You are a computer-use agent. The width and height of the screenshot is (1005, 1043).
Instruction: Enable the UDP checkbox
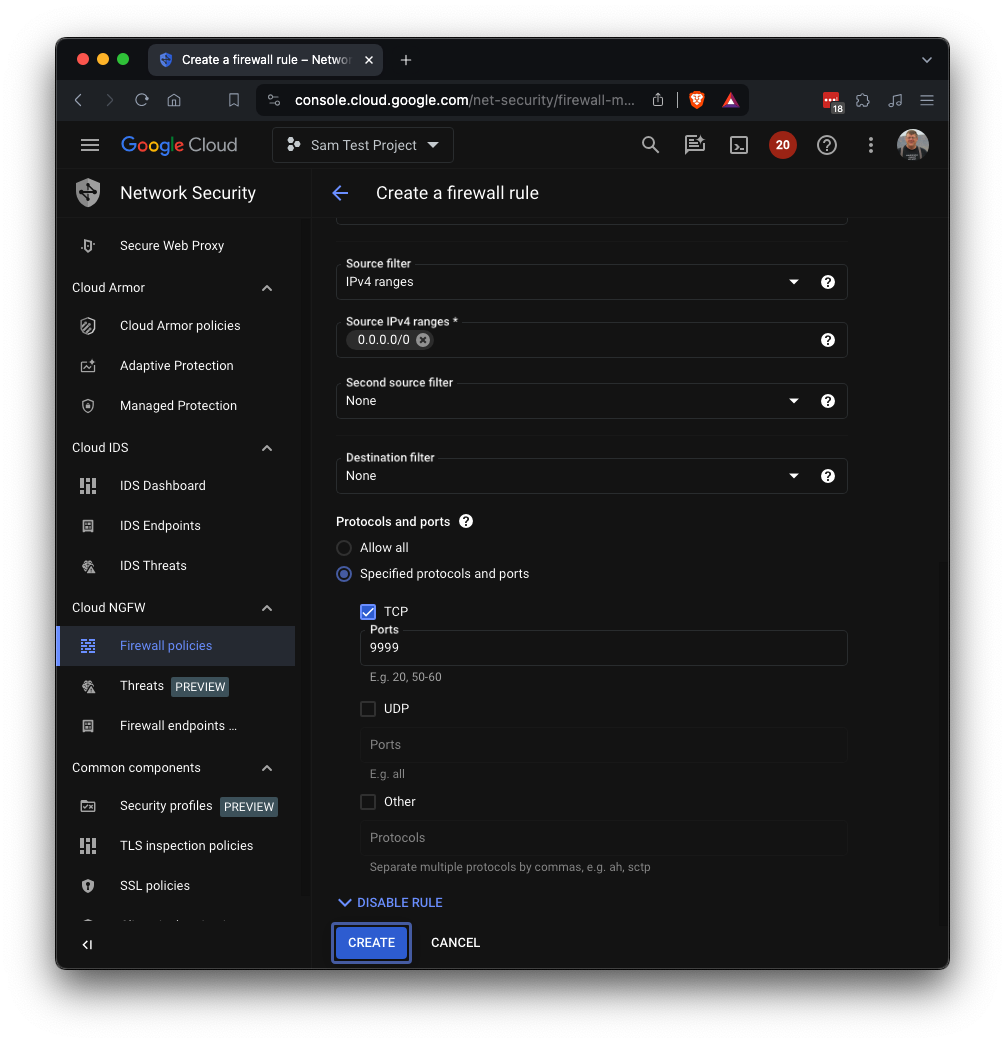[368, 709]
